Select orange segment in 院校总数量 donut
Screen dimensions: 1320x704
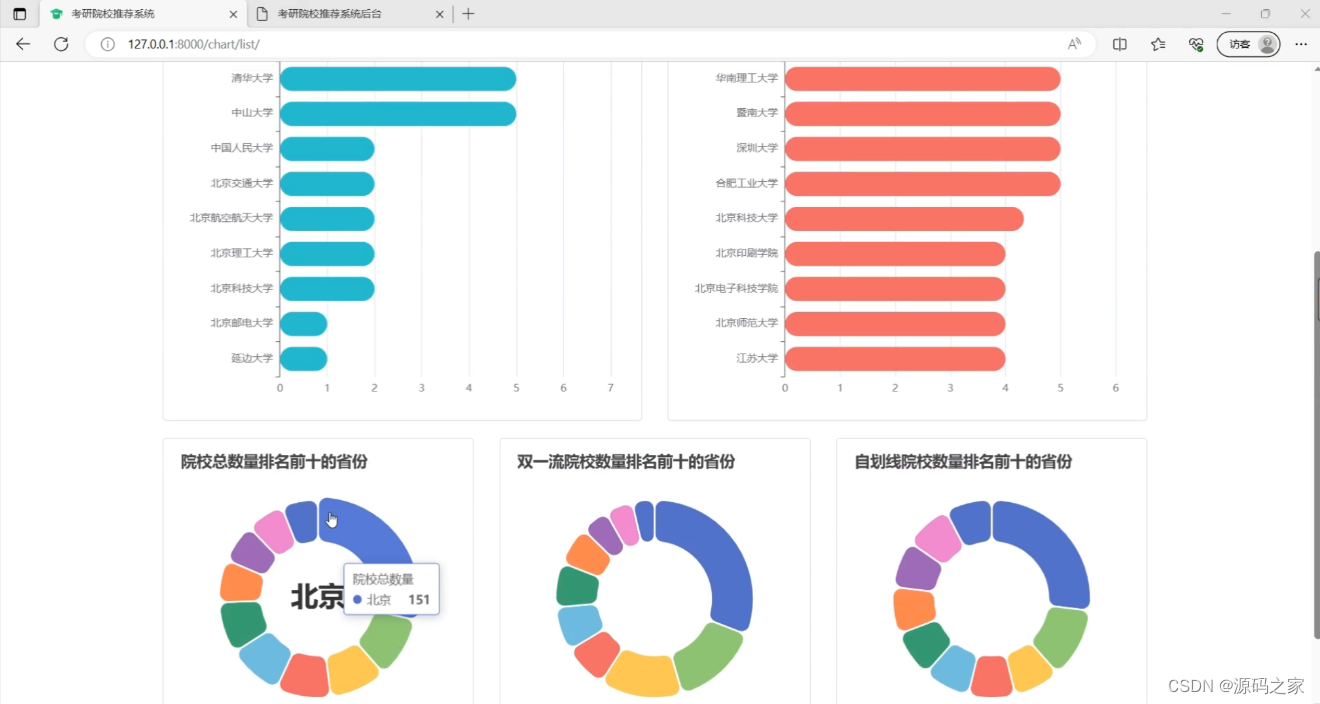point(241,582)
